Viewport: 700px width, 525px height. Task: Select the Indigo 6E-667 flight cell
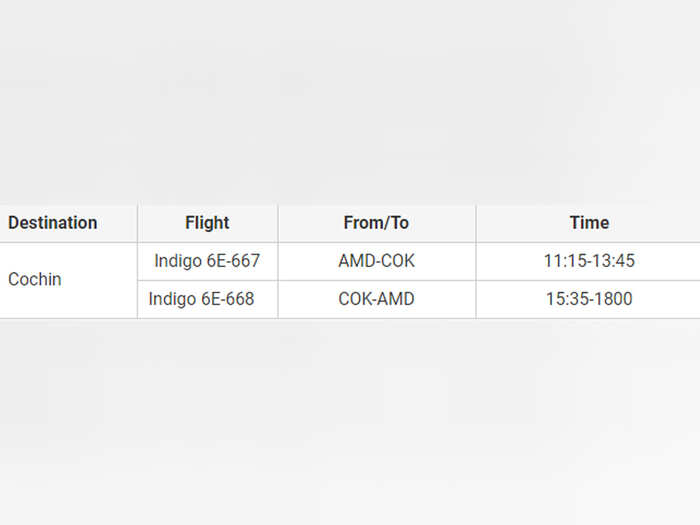(x=208, y=262)
